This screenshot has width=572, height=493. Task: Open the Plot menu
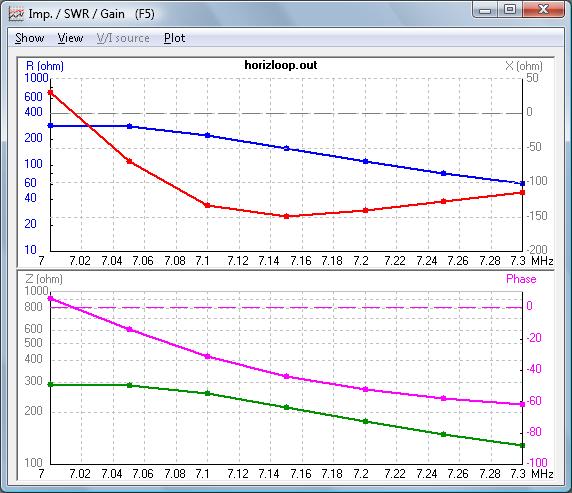[x=174, y=38]
